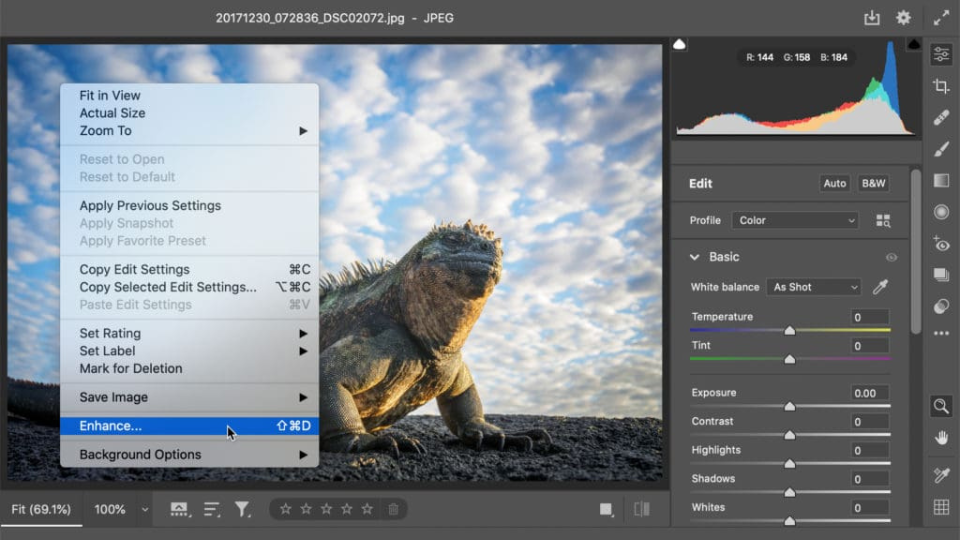
Task: Click the Auto button
Action: point(834,183)
